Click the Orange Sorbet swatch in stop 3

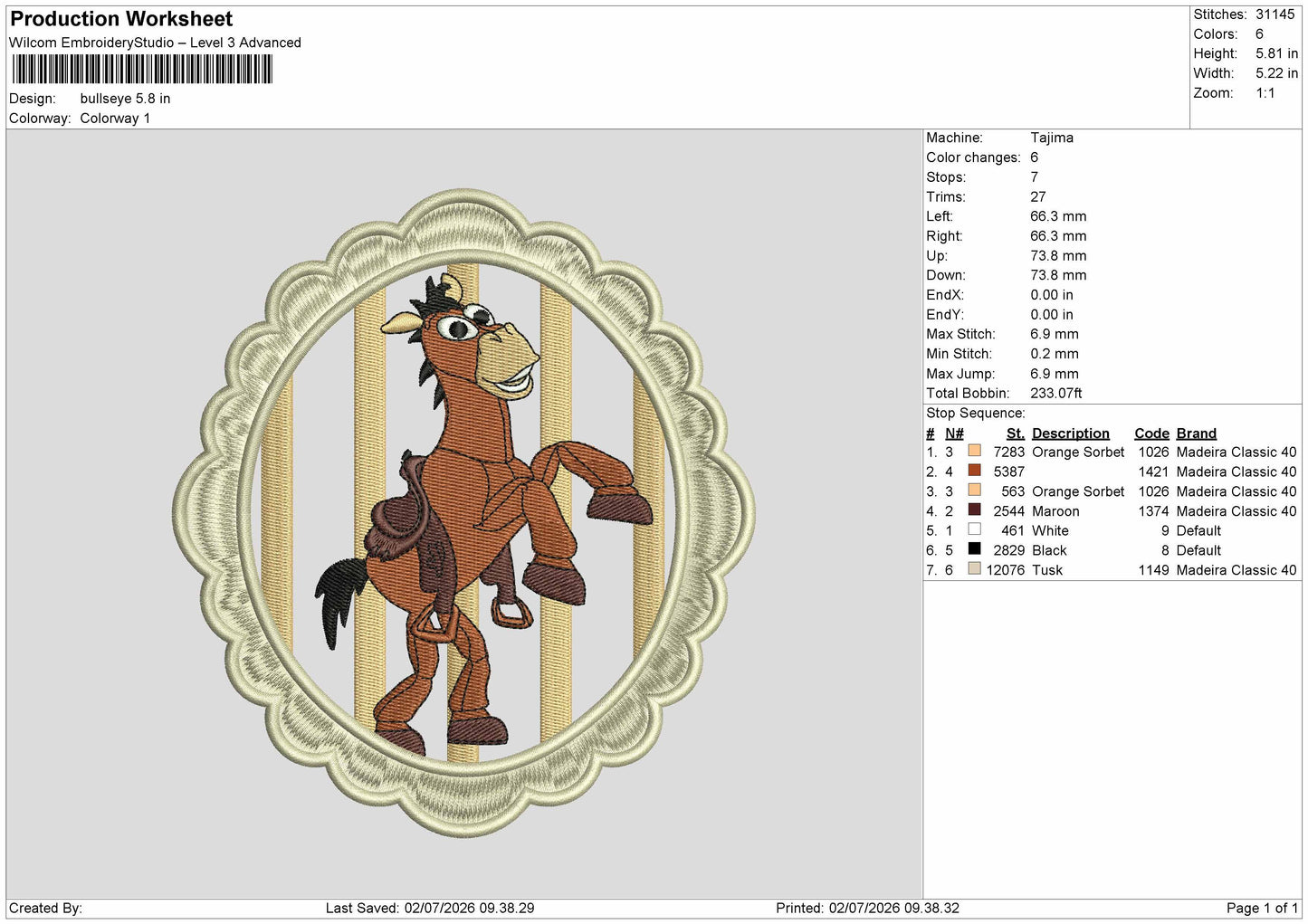[974, 491]
